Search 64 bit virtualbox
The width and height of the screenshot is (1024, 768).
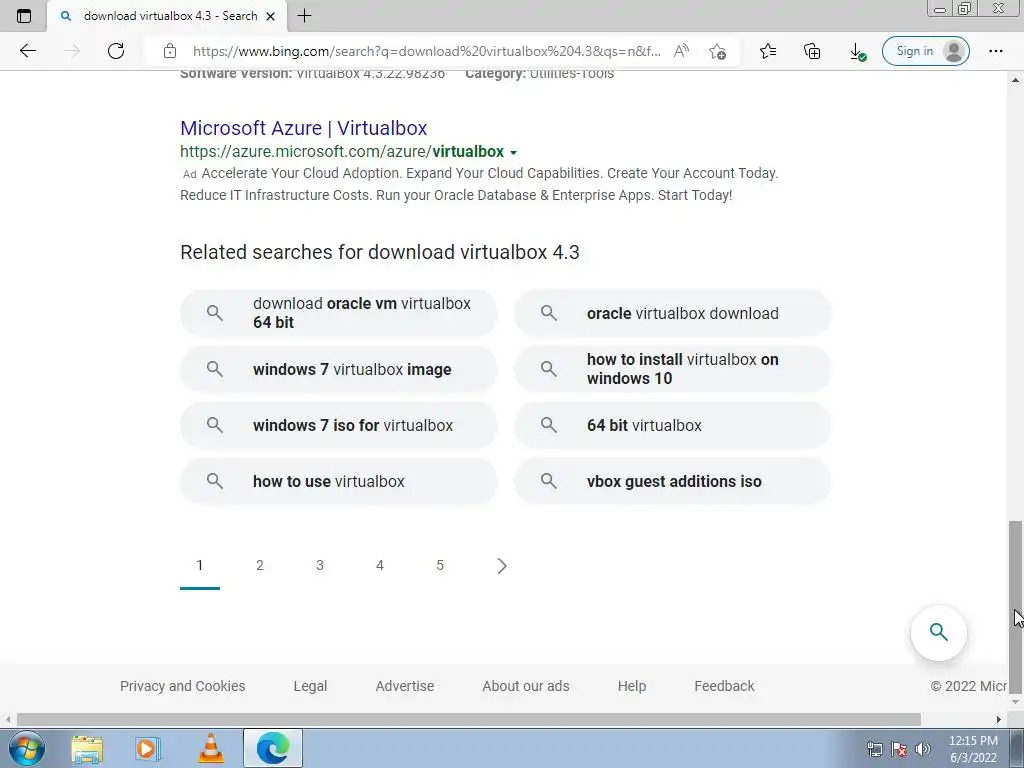tap(673, 425)
